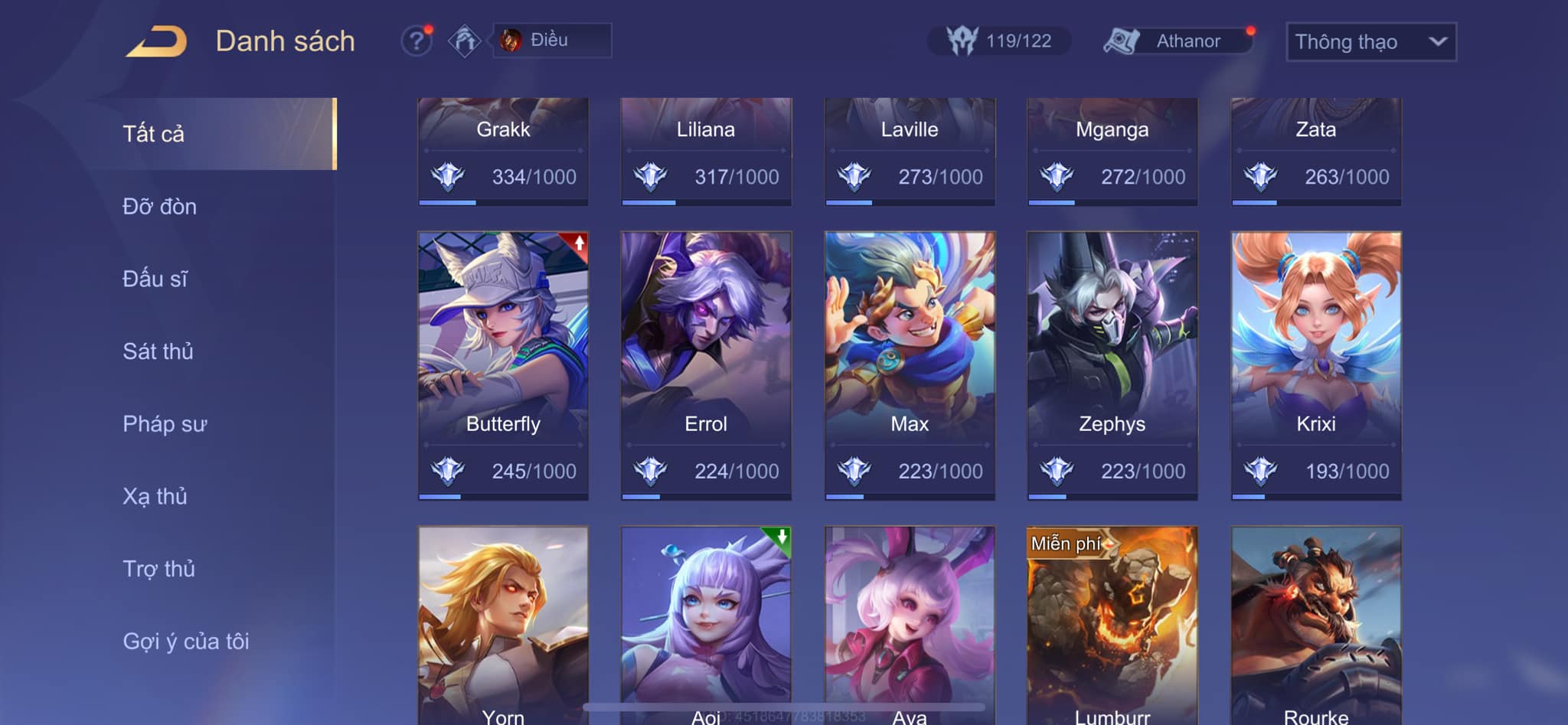Image resolution: width=1568 pixels, height=725 pixels.
Task: Open the question mark help icon
Action: coord(416,41)
